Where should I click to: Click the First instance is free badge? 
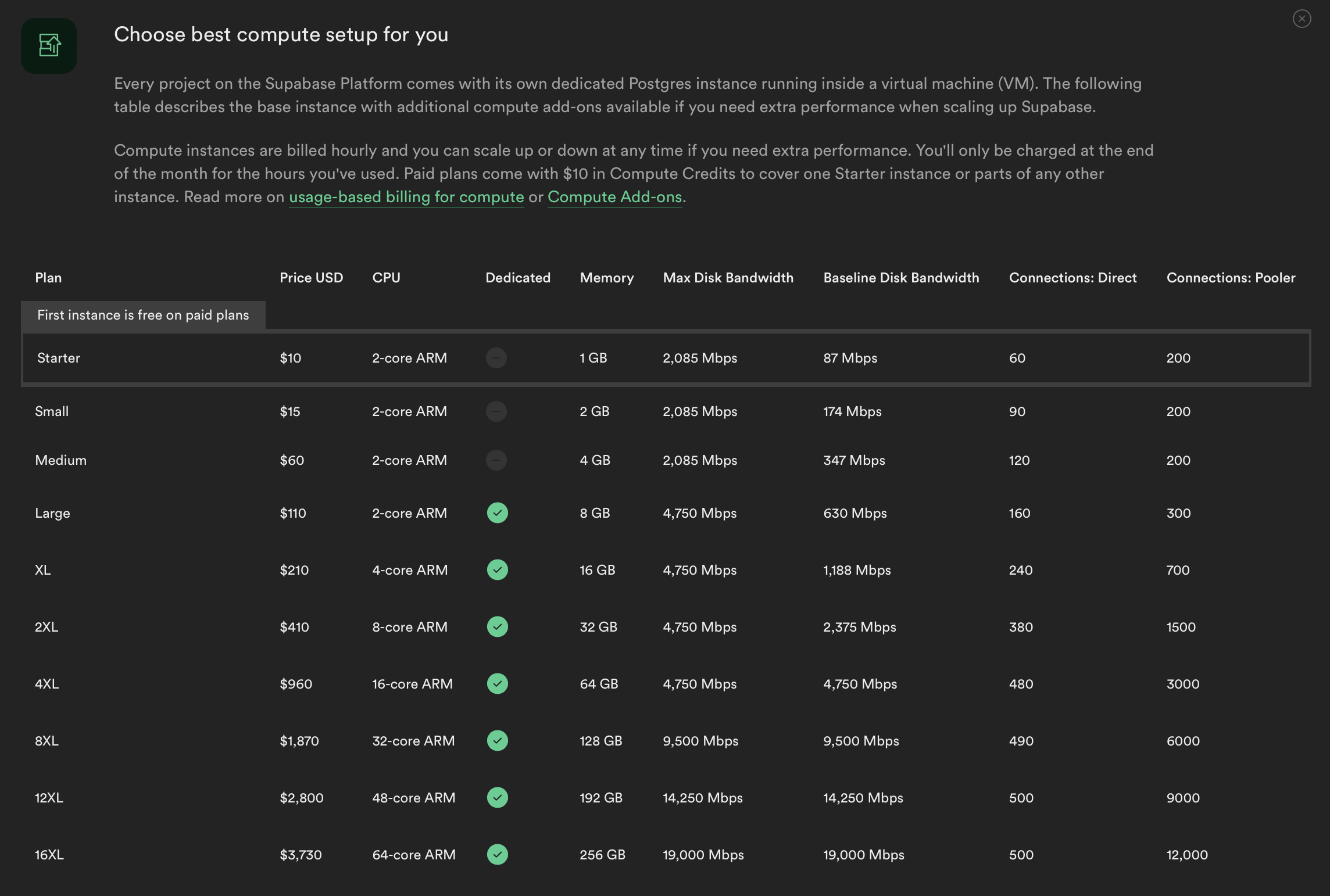point(143,315)
